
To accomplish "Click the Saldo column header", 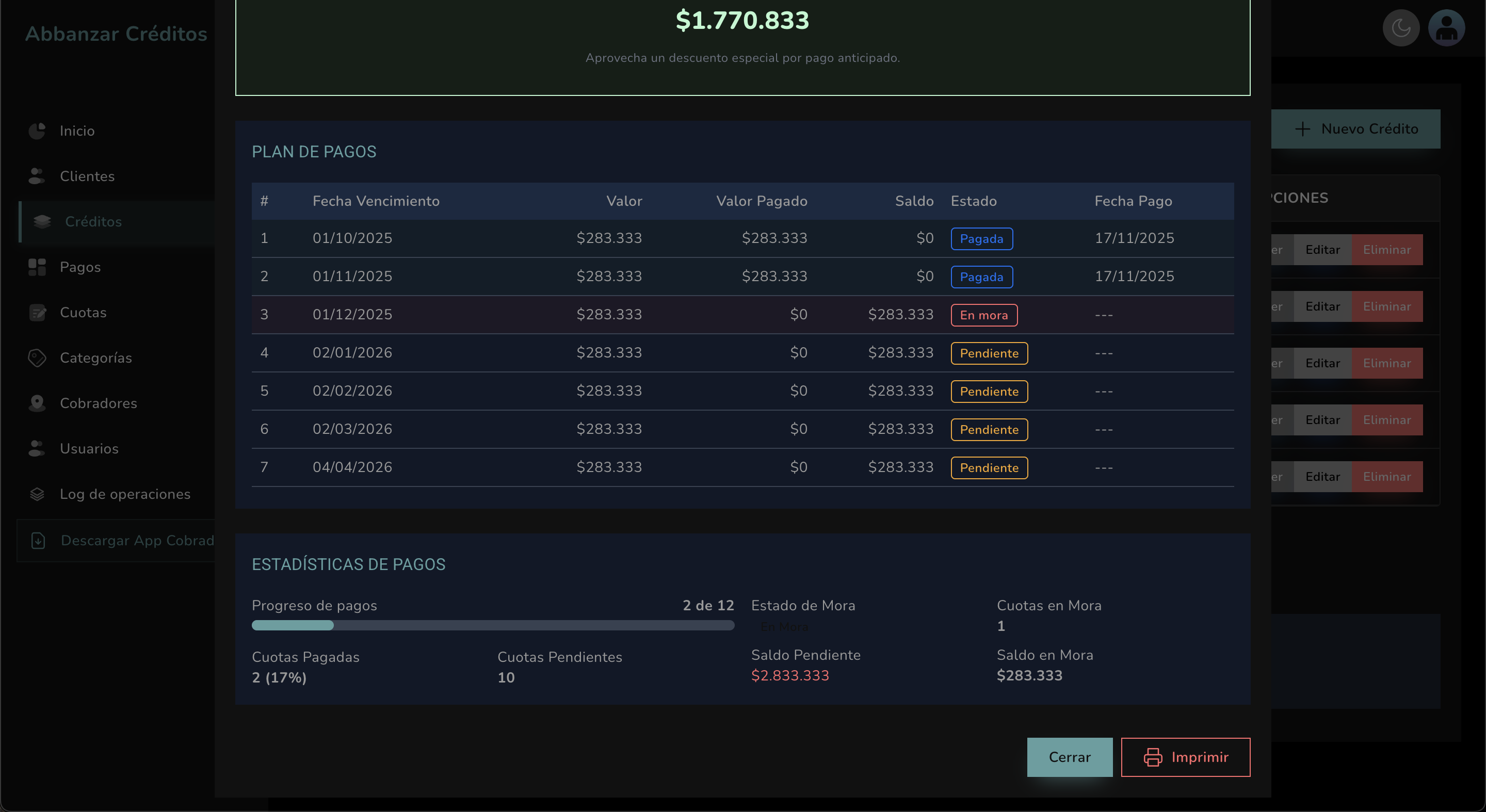I will [914, 201].
